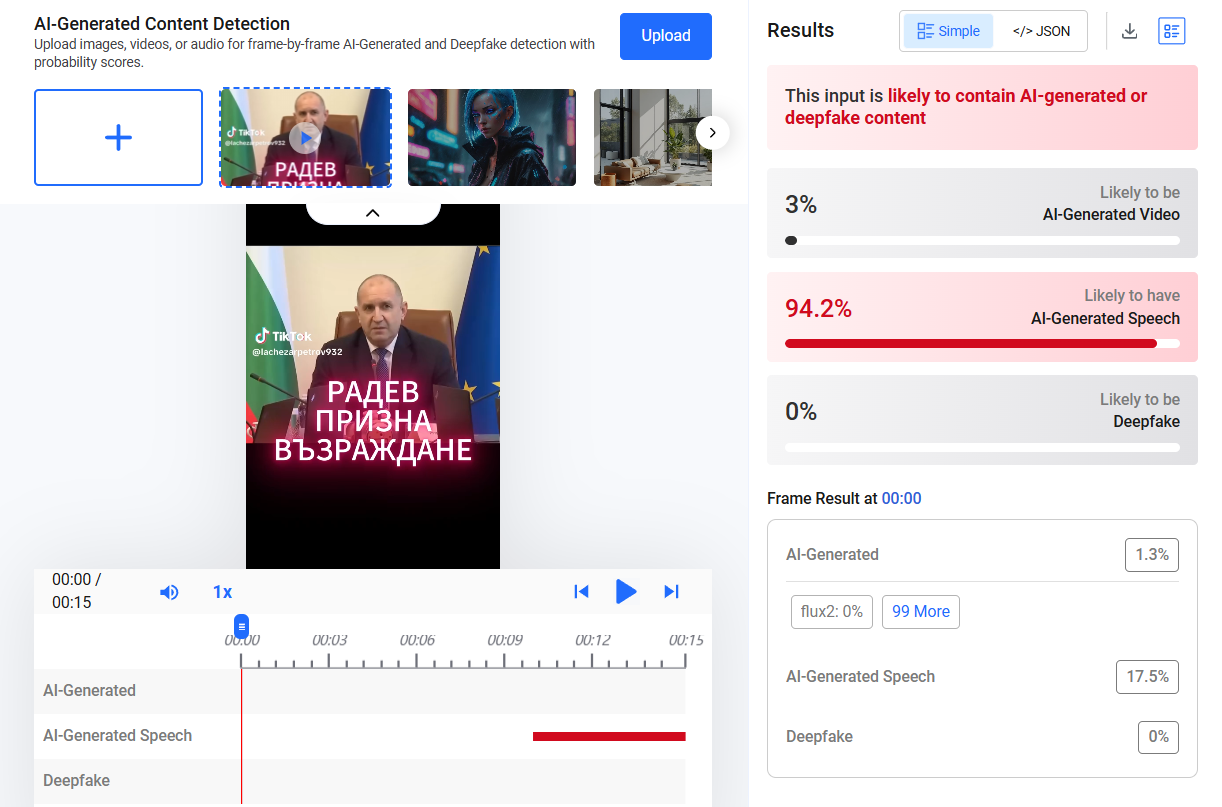Click the AI-Generated Video 3% result card
The image size is (1222, 807).
(982, 213)
